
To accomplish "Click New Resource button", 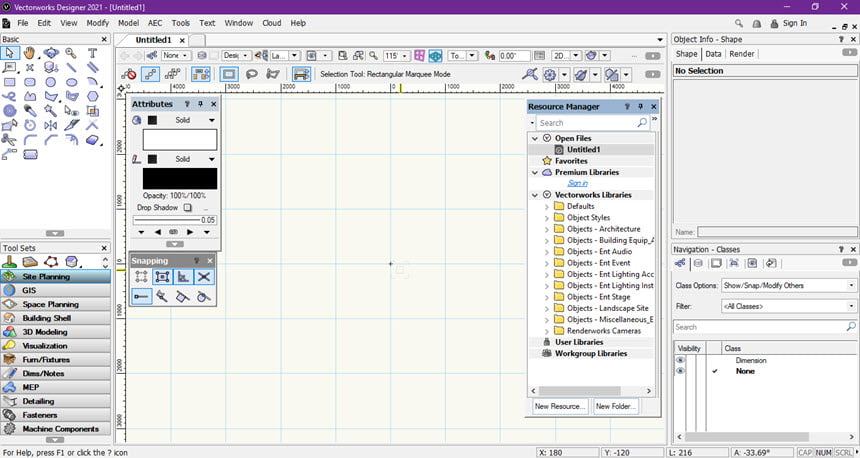I will click(559, 406).
